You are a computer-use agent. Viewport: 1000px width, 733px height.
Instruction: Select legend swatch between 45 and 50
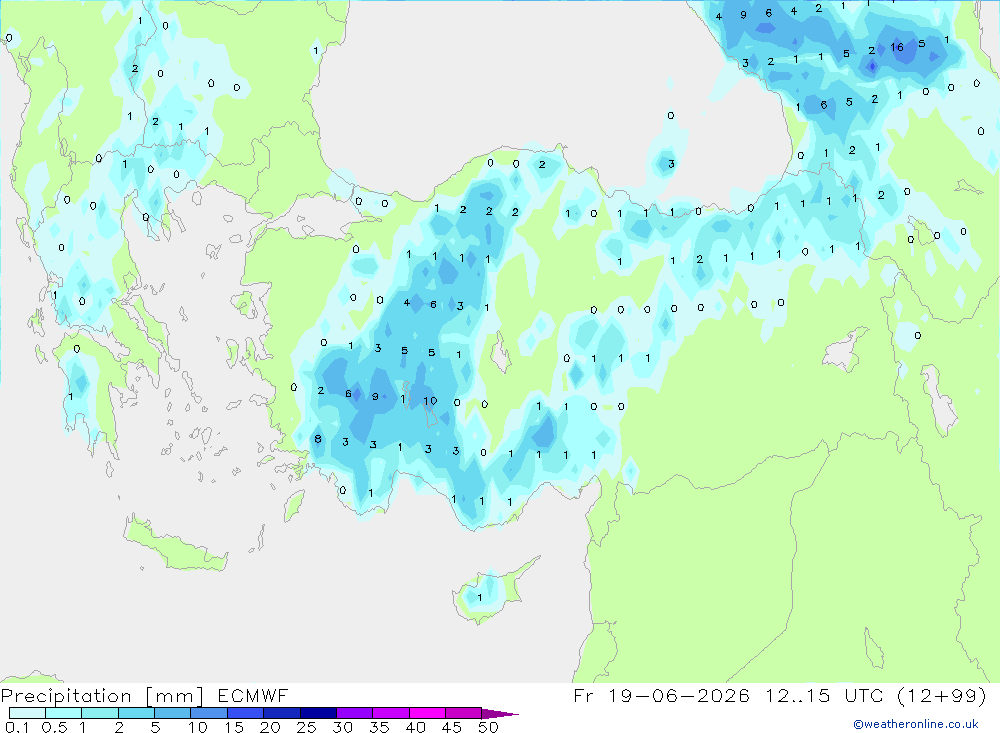[x=464, y=713]
